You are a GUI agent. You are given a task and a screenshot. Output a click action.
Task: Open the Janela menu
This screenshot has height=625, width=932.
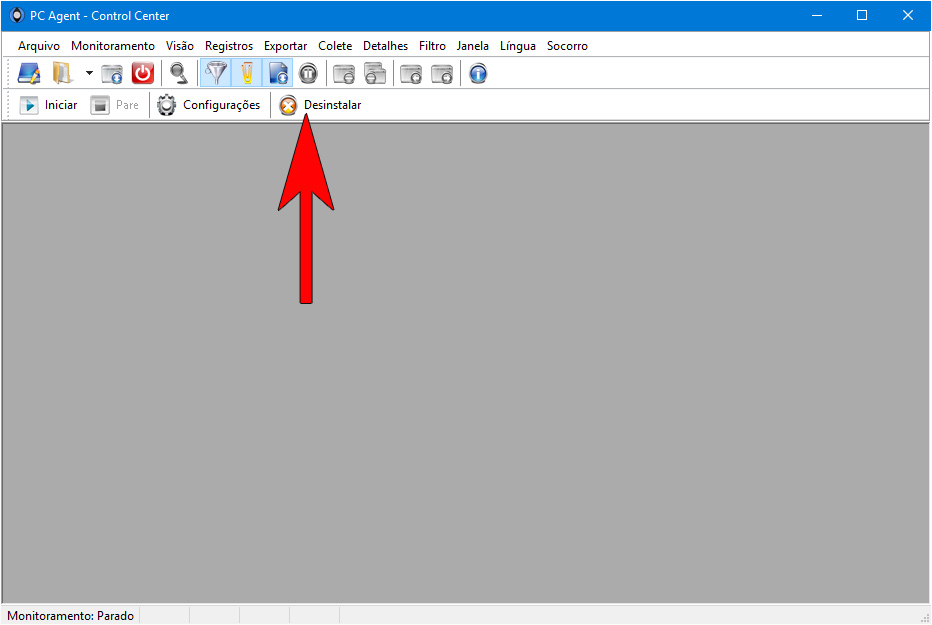(473, 46)
